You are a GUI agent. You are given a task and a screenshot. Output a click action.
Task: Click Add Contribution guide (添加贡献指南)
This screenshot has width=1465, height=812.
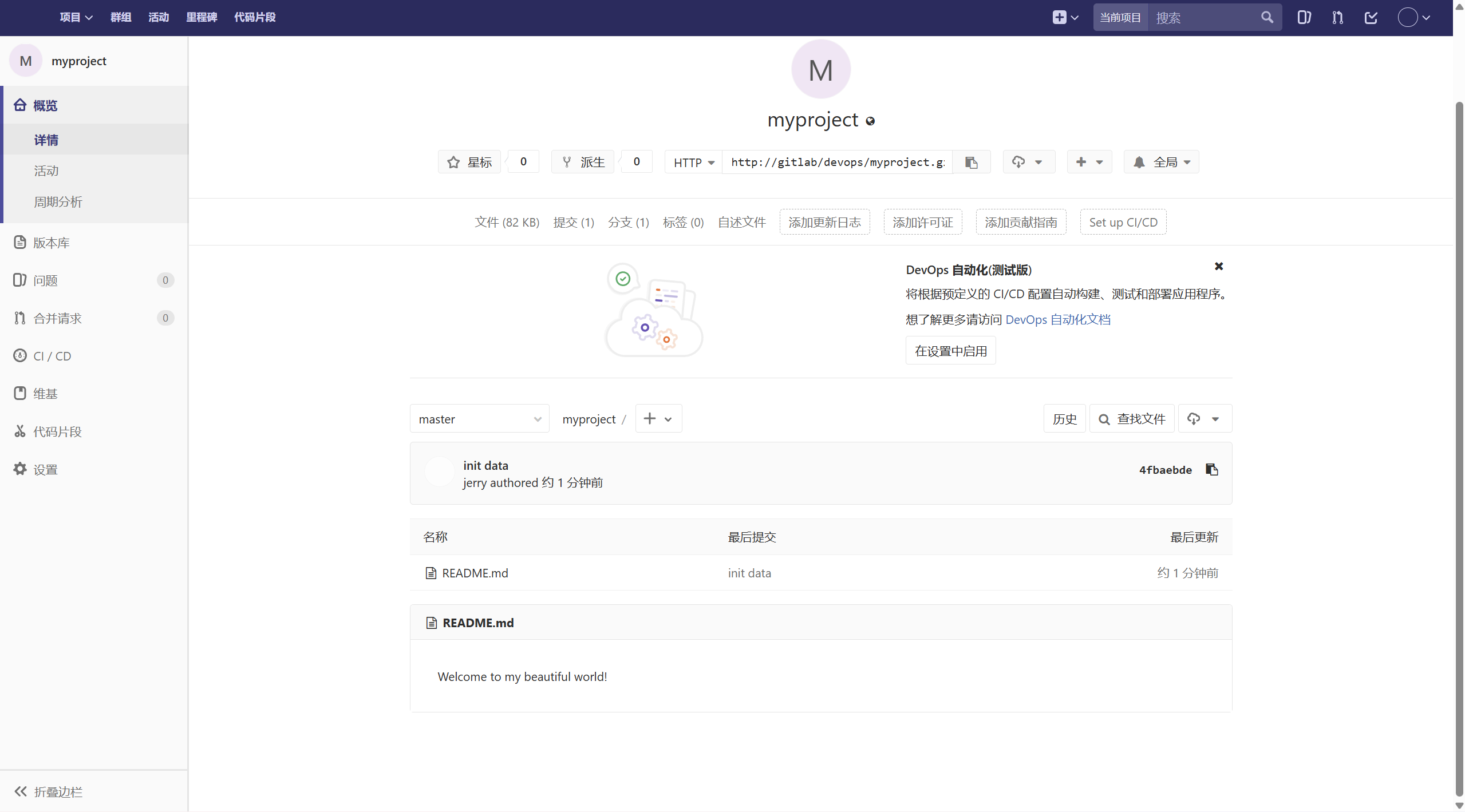(1021, 222)
